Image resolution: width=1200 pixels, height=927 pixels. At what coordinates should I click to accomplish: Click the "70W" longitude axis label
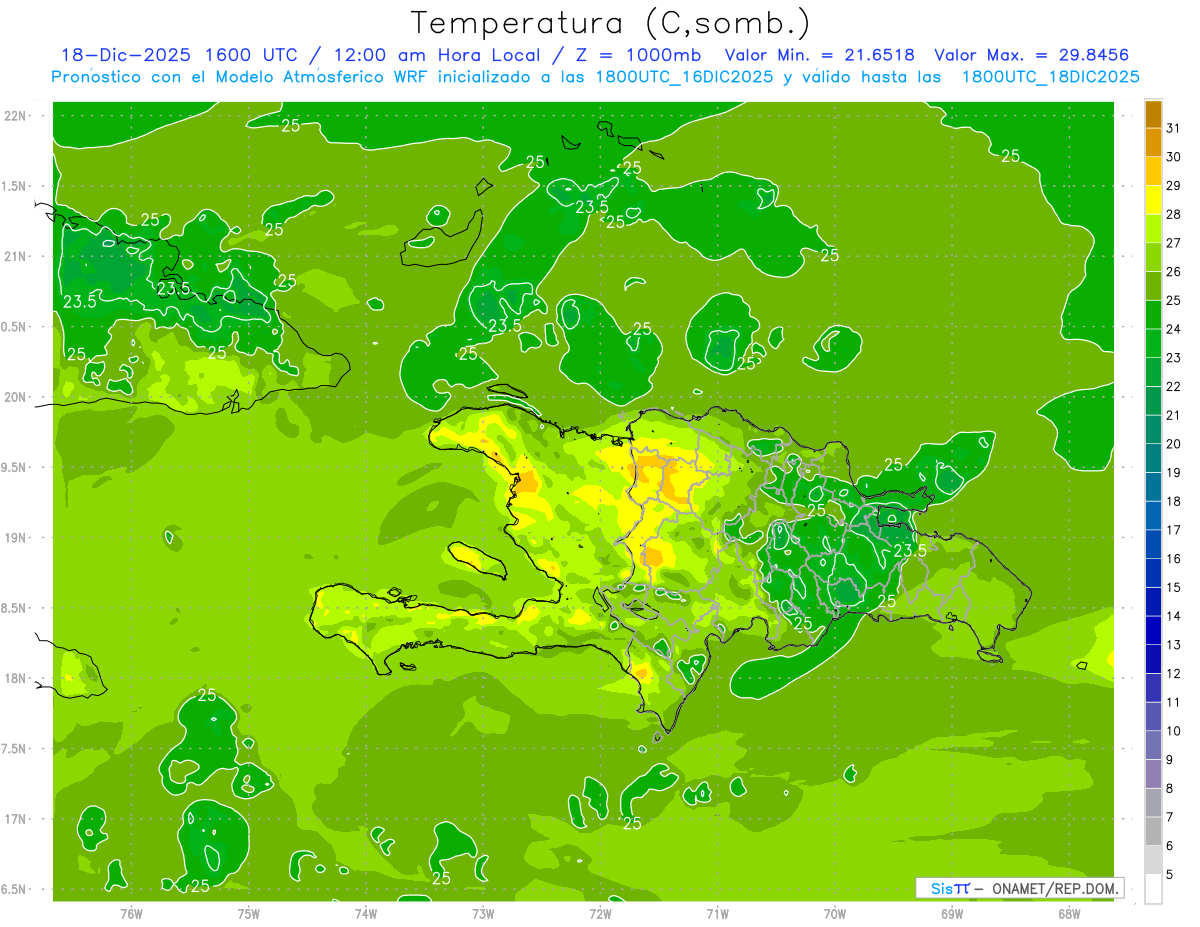(835, 914)
